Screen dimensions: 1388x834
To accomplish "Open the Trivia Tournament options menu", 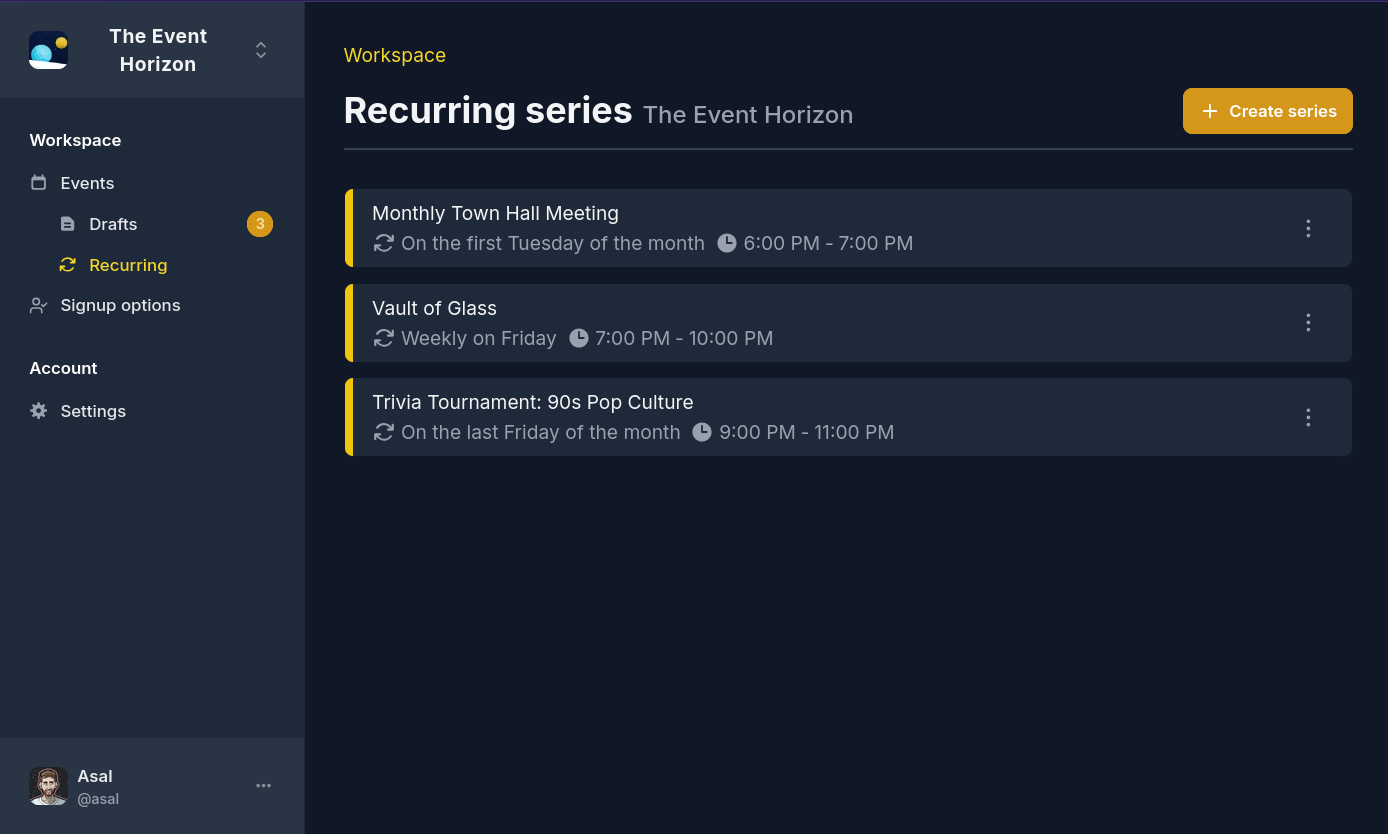I will click(1308, 417).
